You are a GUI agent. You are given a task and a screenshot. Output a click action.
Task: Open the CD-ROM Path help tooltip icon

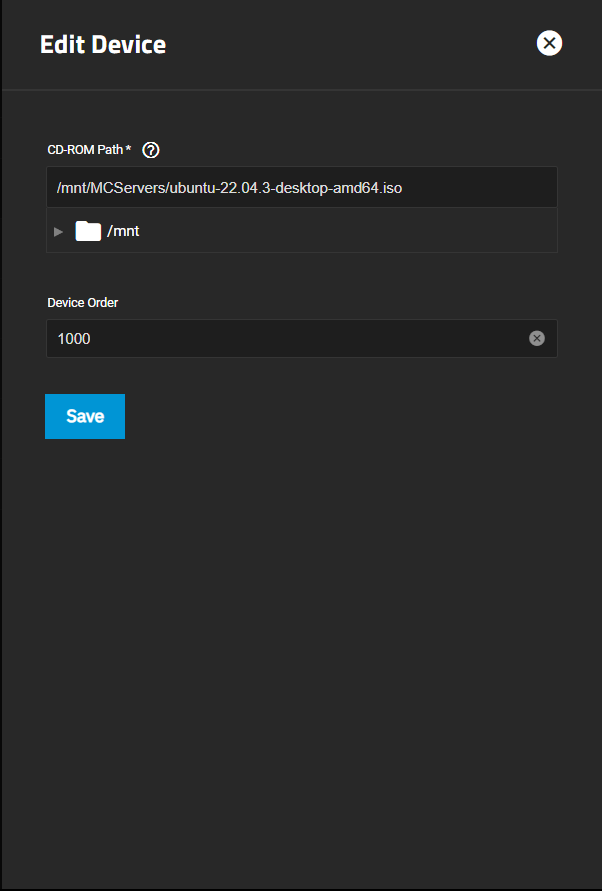pyautogui.click(x=151, y=150)
